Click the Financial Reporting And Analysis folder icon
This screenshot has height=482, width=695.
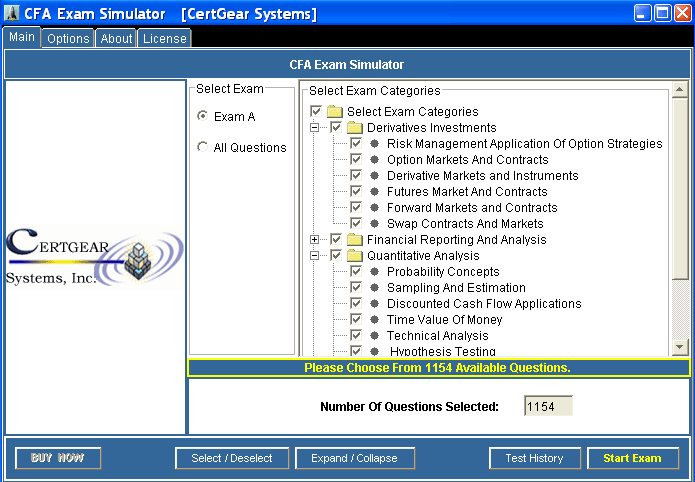pos(355,239)
